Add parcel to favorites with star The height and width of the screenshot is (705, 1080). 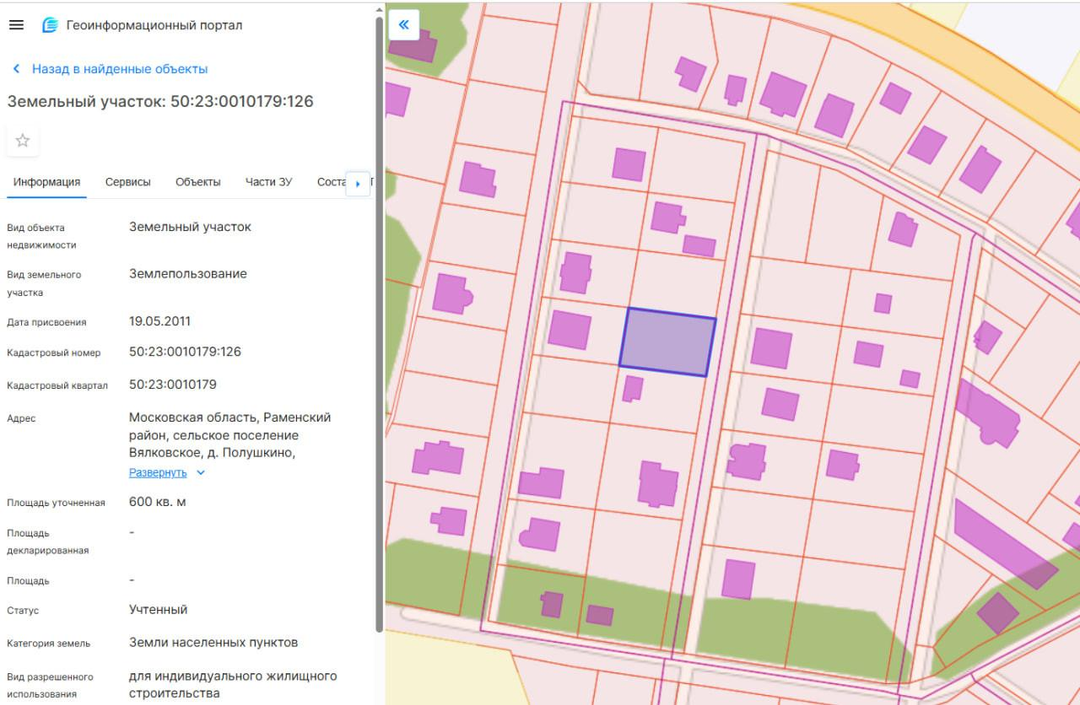[23, 141]
